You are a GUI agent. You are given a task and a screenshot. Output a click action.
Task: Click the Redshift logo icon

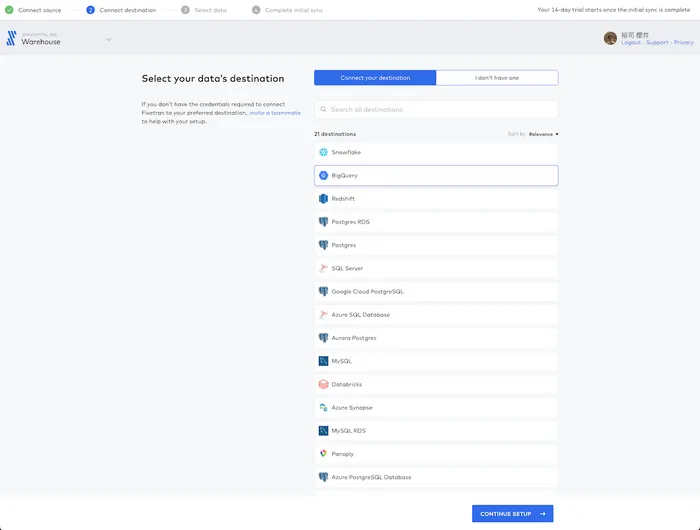pos(323,199)
